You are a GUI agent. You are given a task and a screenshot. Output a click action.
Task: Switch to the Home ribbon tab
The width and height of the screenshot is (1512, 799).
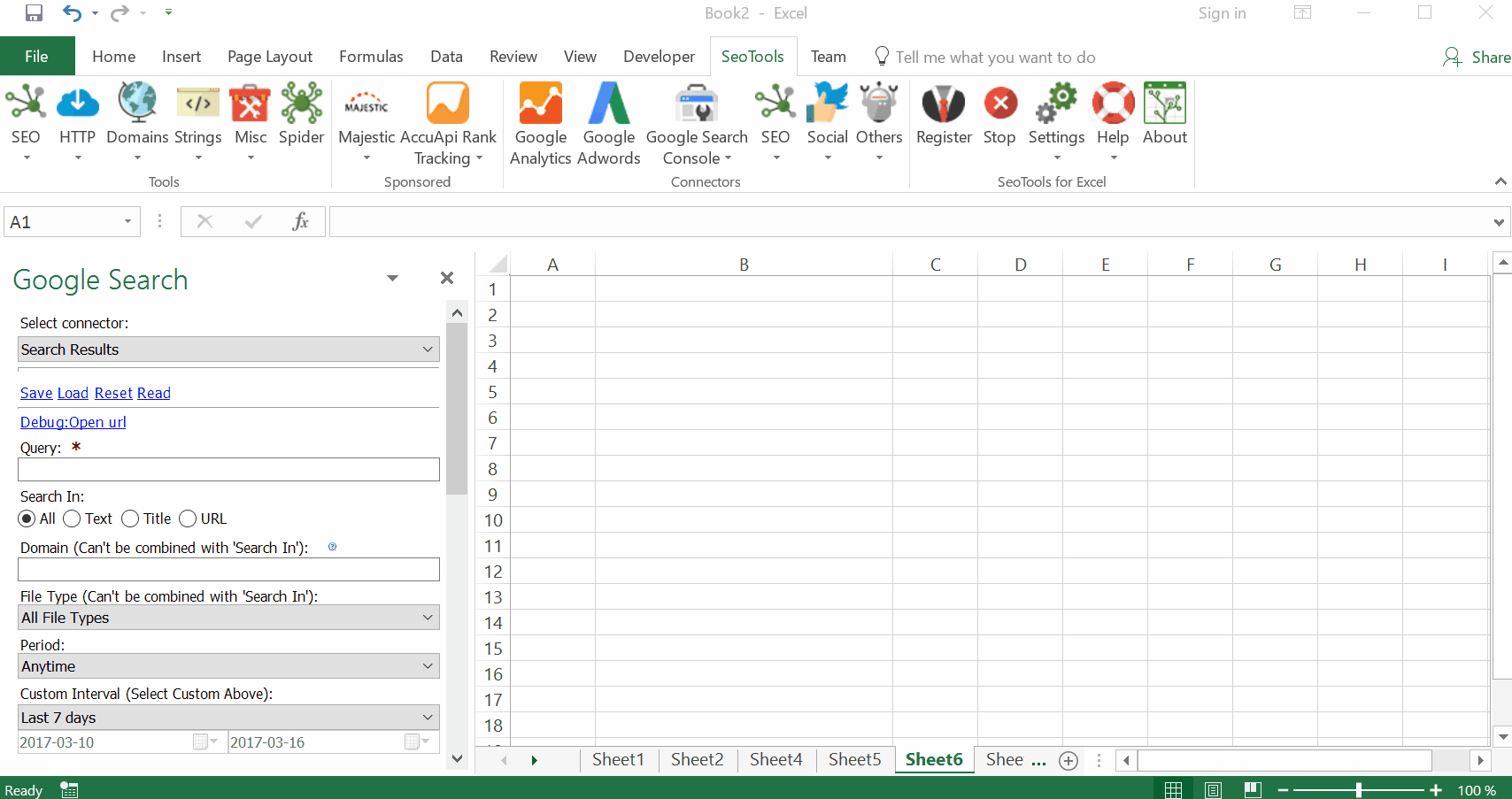(x=114, y=57)
